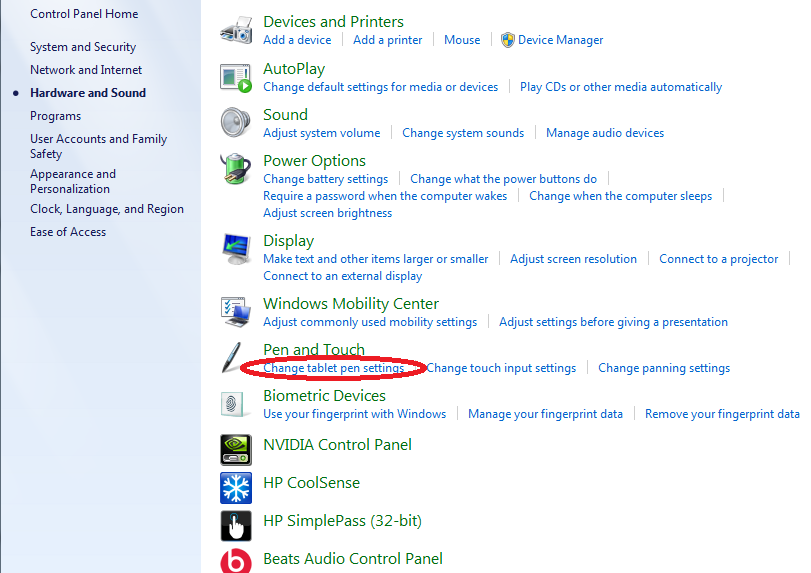Click Change panning settings link
This screenshot has width=811, height=573.
664,368
